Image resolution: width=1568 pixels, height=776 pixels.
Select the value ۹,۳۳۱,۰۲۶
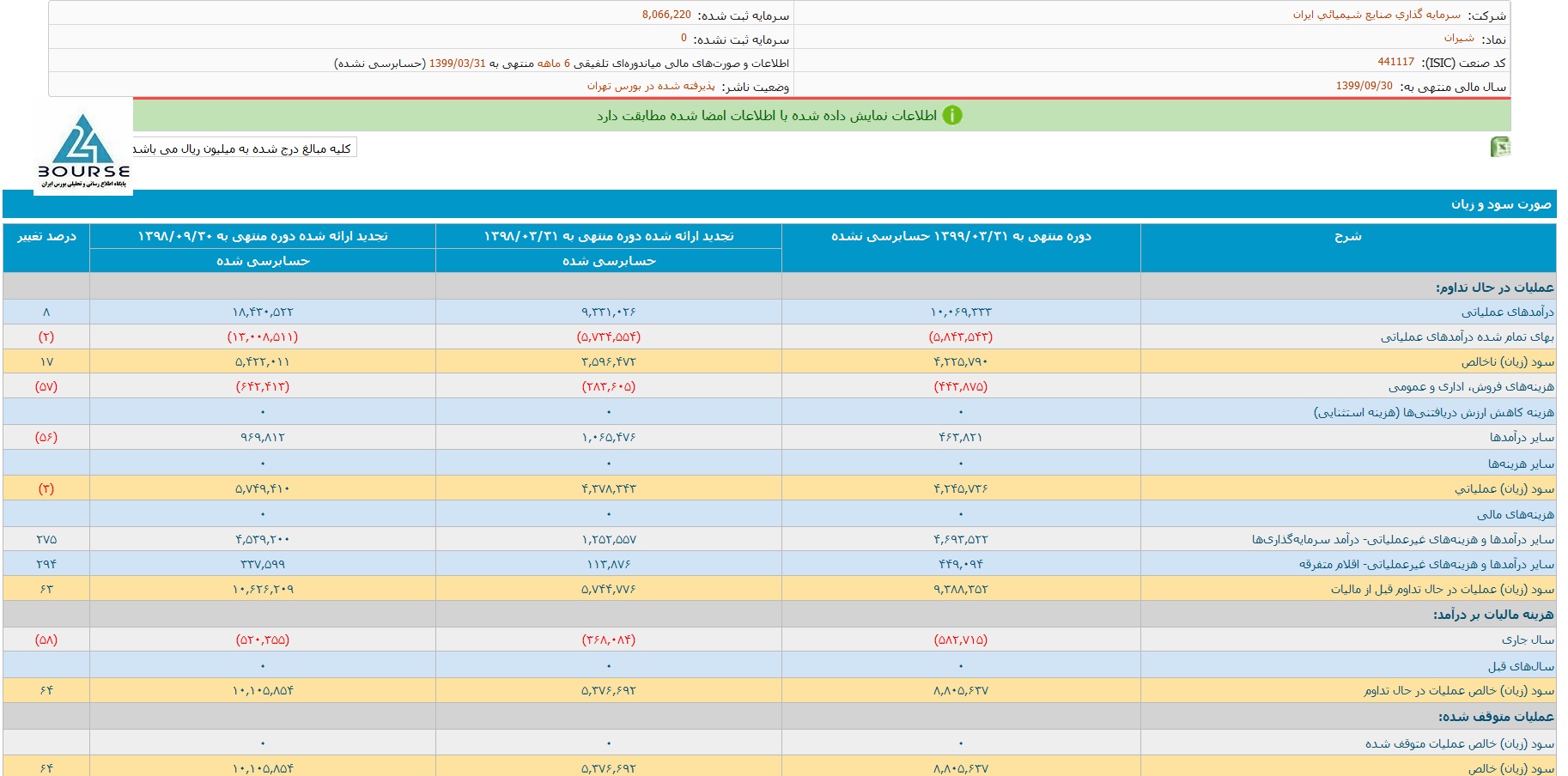pos(609,312)
